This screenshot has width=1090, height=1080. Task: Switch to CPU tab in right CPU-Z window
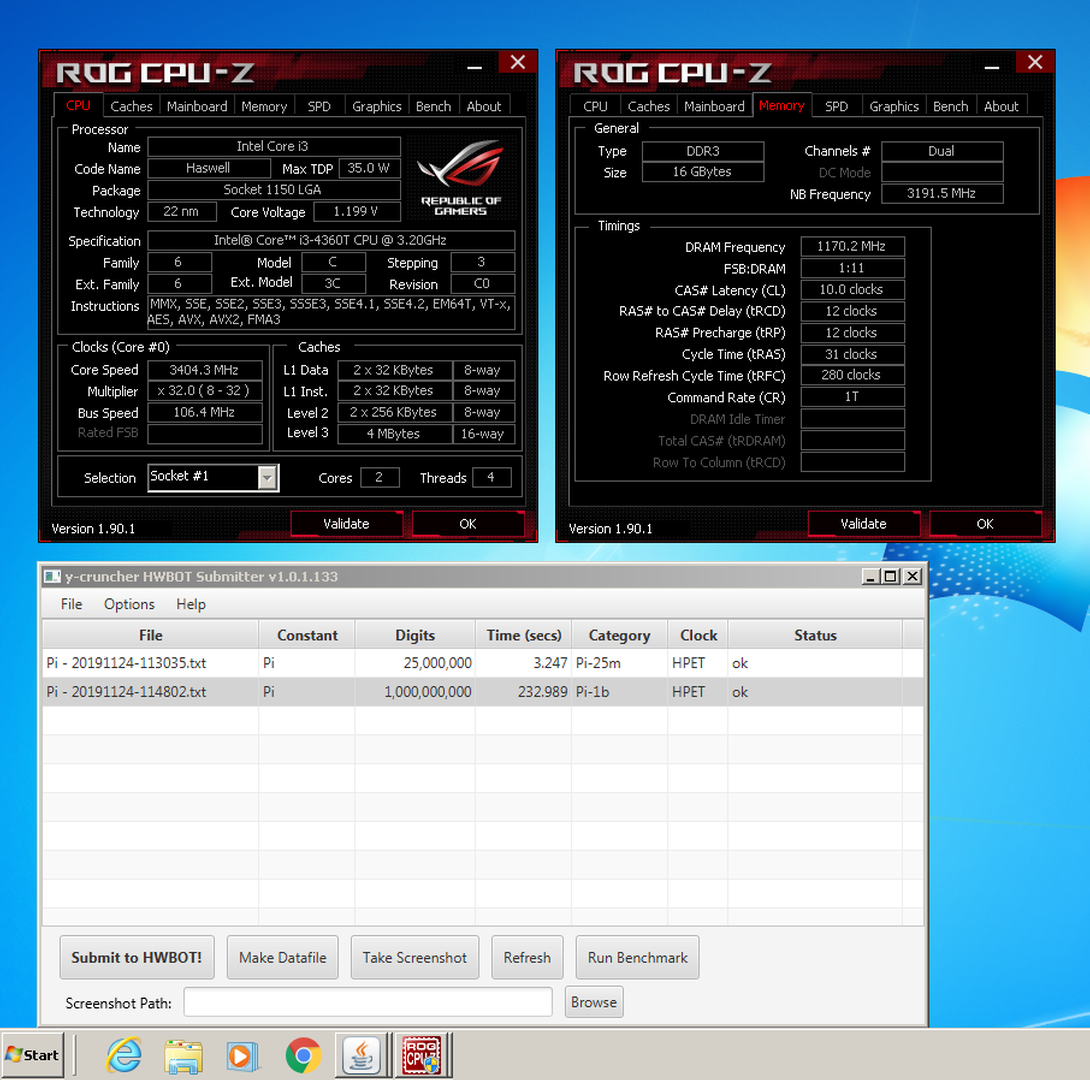tap(595, 106)
